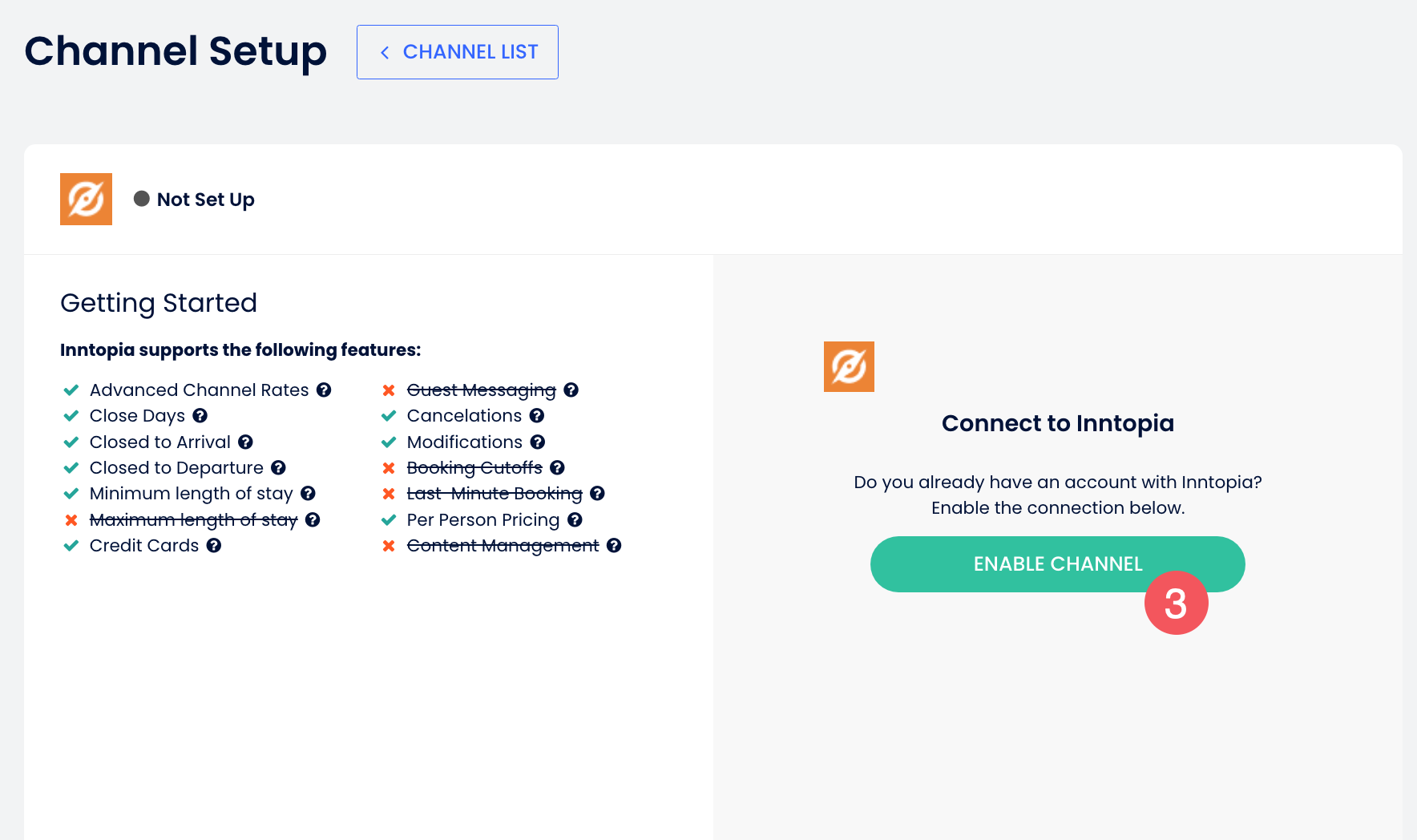Show Guest Messaging help tooltip
The width and height of the screenshot is (1417, 840).
coord(571,390)
